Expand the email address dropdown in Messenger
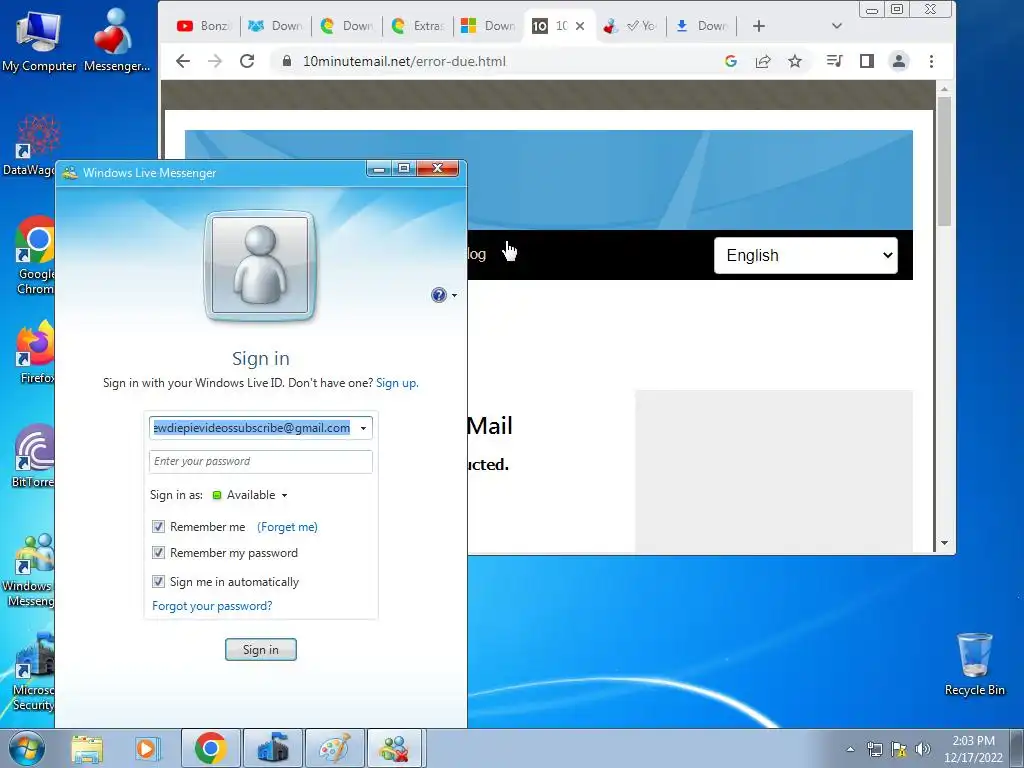Image resolution: width=1024 pixels, height=768 pixels. click(363, 428)
